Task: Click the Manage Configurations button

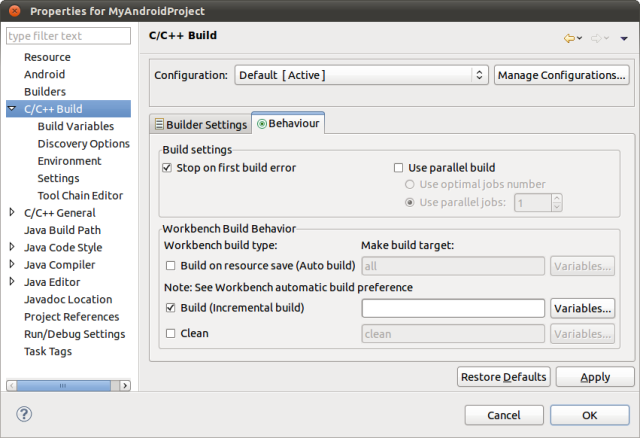Action: [561, 75]
